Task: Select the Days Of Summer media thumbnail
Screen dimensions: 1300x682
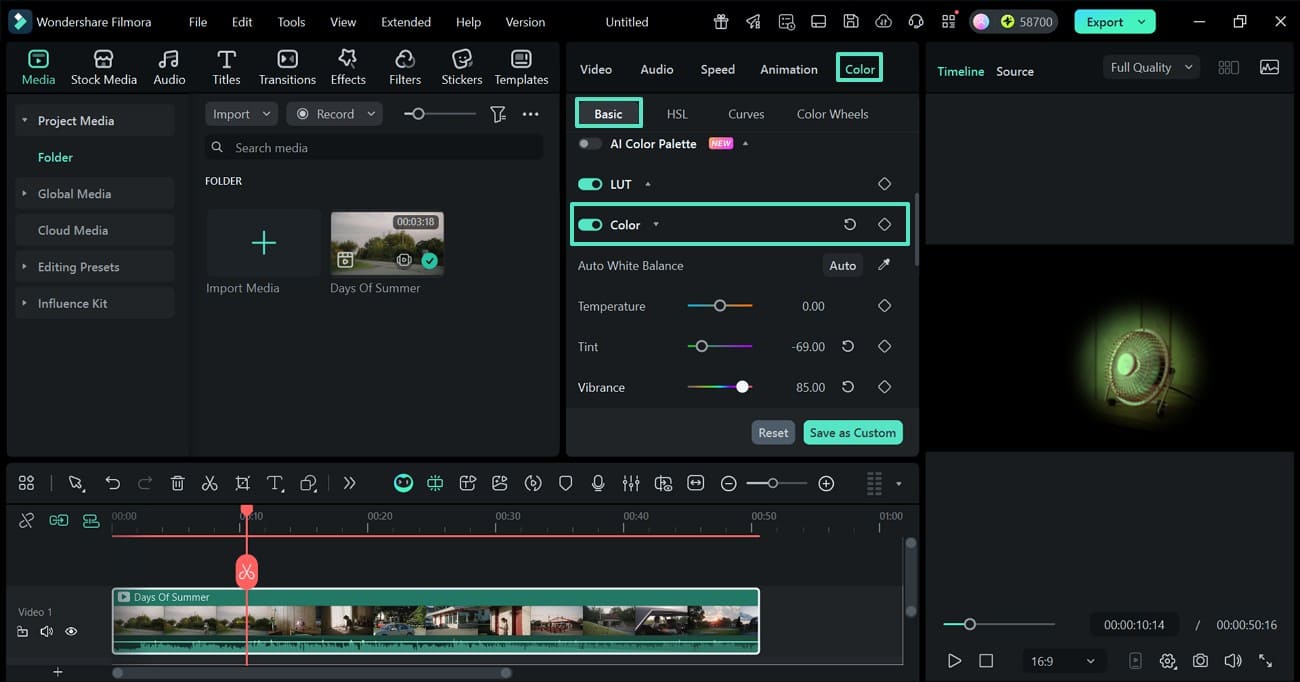Action: pos(387,241)
